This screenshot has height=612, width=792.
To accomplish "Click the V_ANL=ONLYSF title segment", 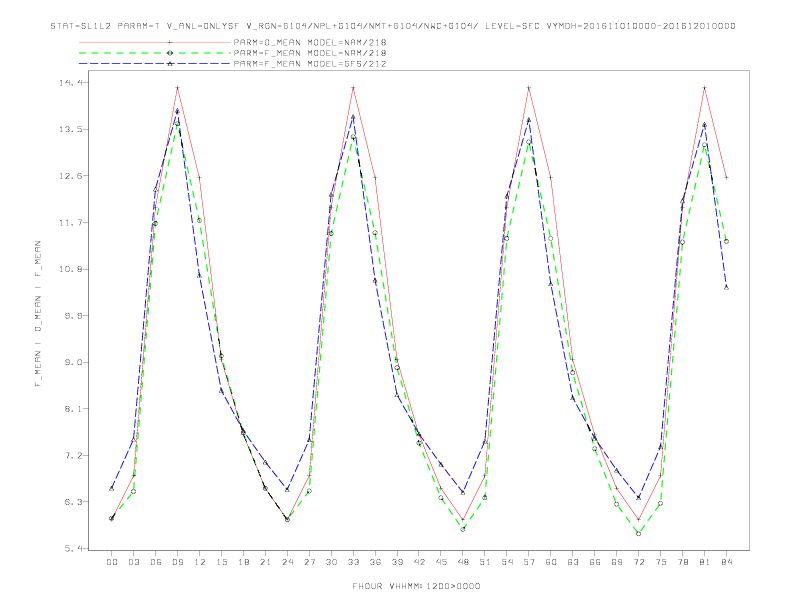I will coord(203,26).
